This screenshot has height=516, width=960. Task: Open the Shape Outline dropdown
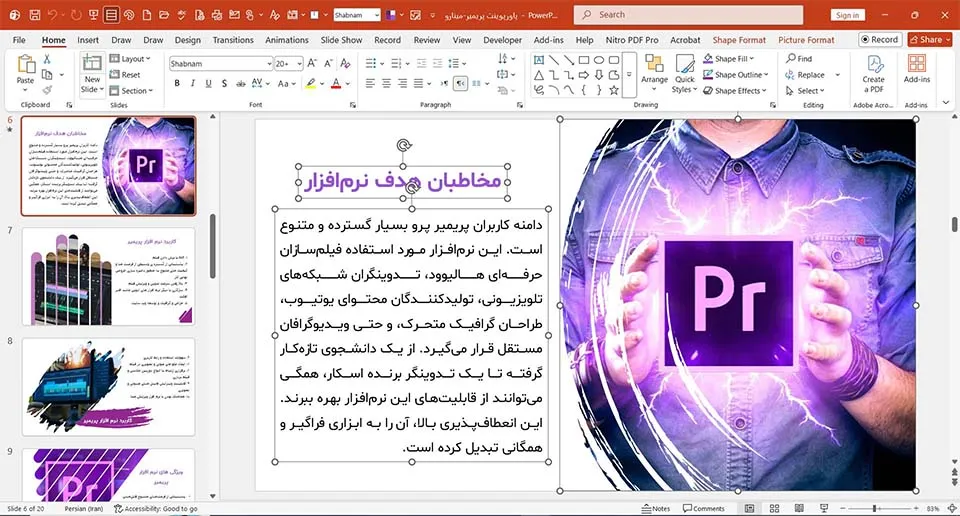736,75
